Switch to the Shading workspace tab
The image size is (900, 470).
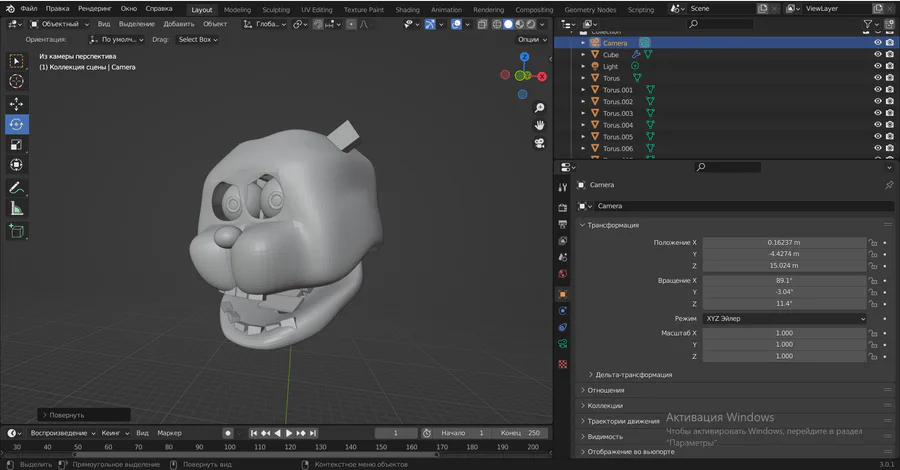(x=407, y=10)
